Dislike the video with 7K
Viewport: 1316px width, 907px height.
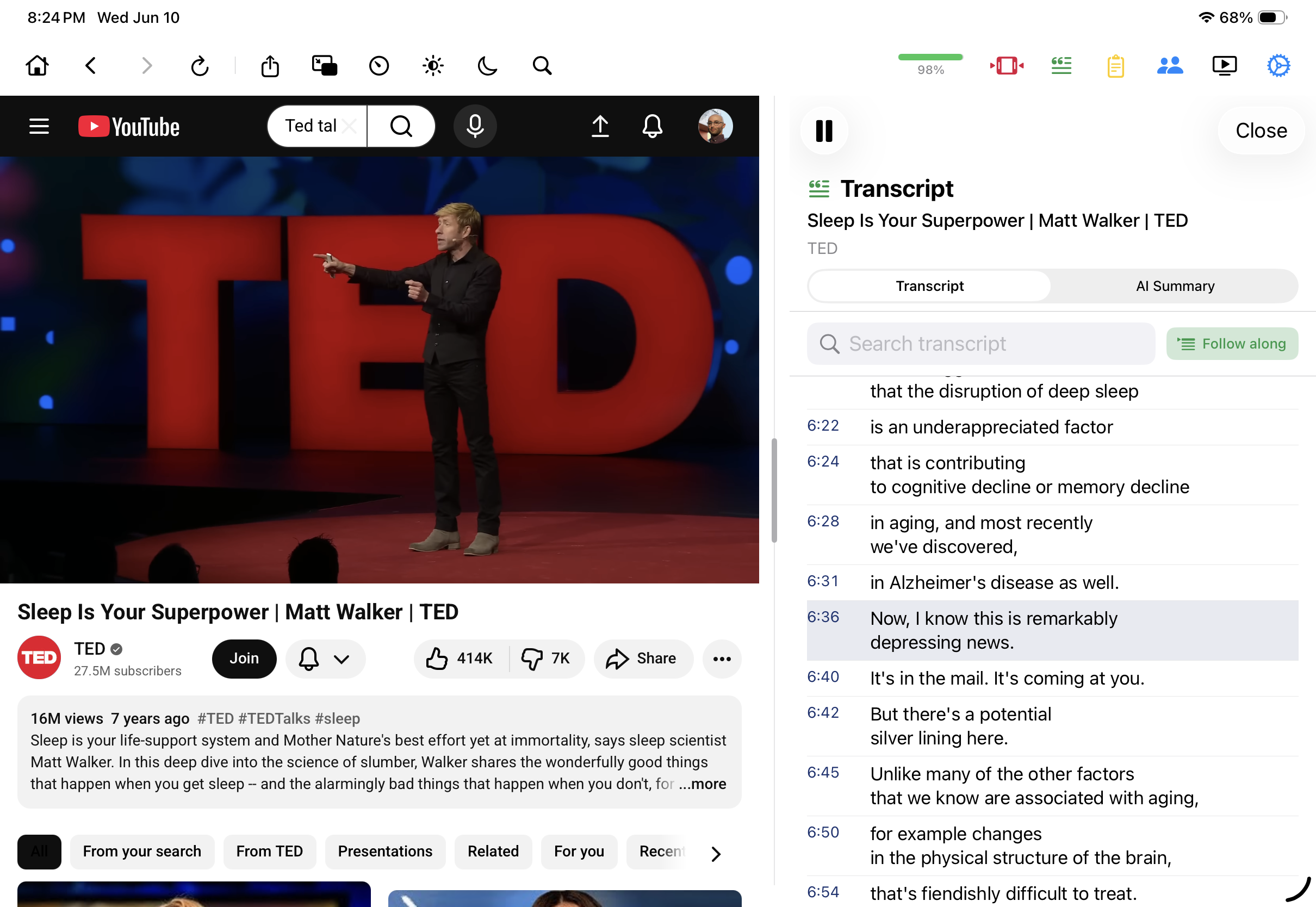tap(547, 658)
